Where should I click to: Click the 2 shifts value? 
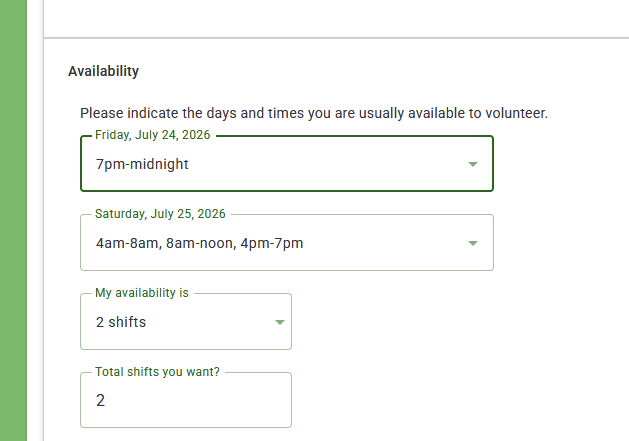click(121, 322)
